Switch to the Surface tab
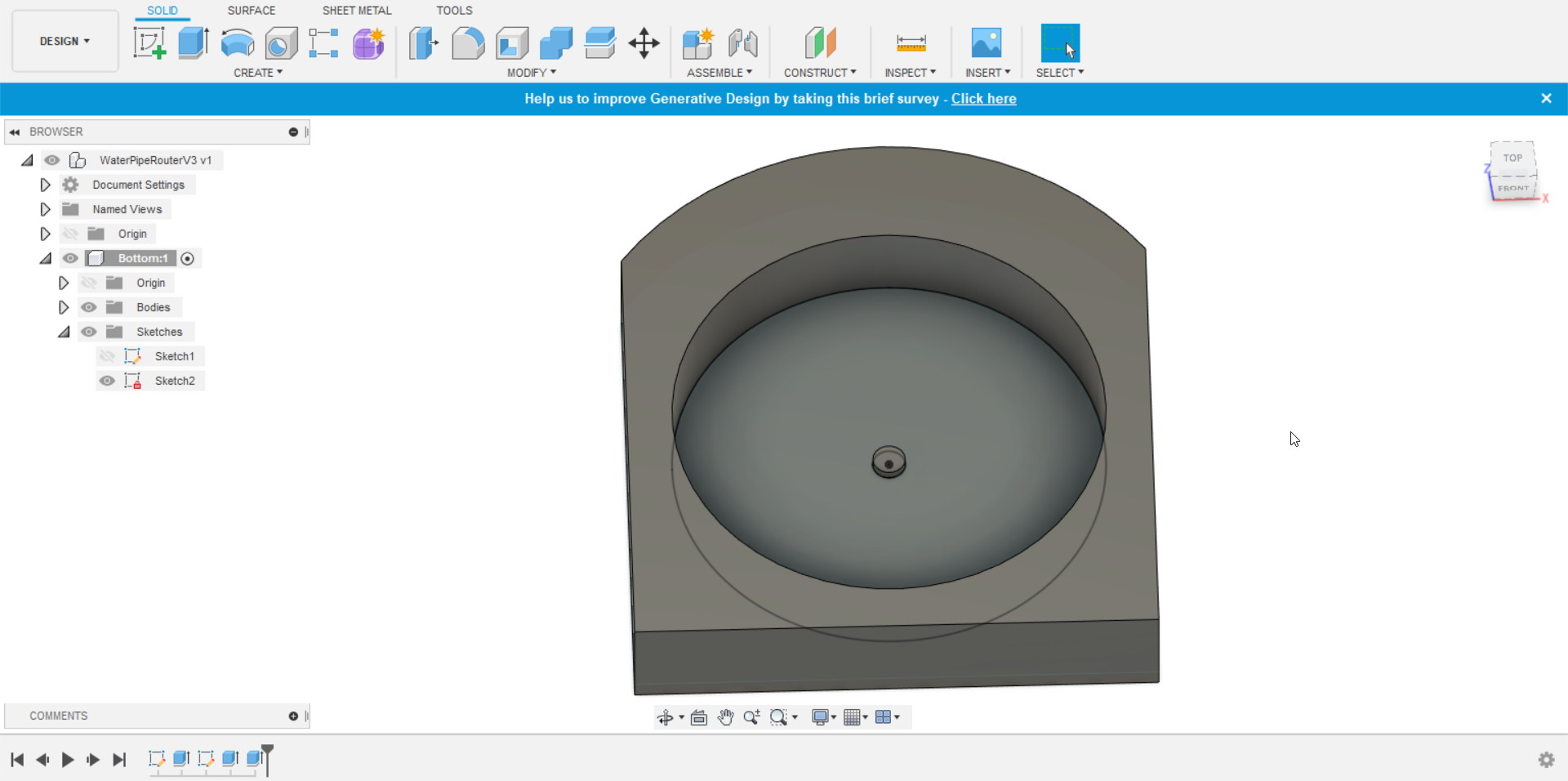The image size is (1568, 781). [x=251, y=11]
